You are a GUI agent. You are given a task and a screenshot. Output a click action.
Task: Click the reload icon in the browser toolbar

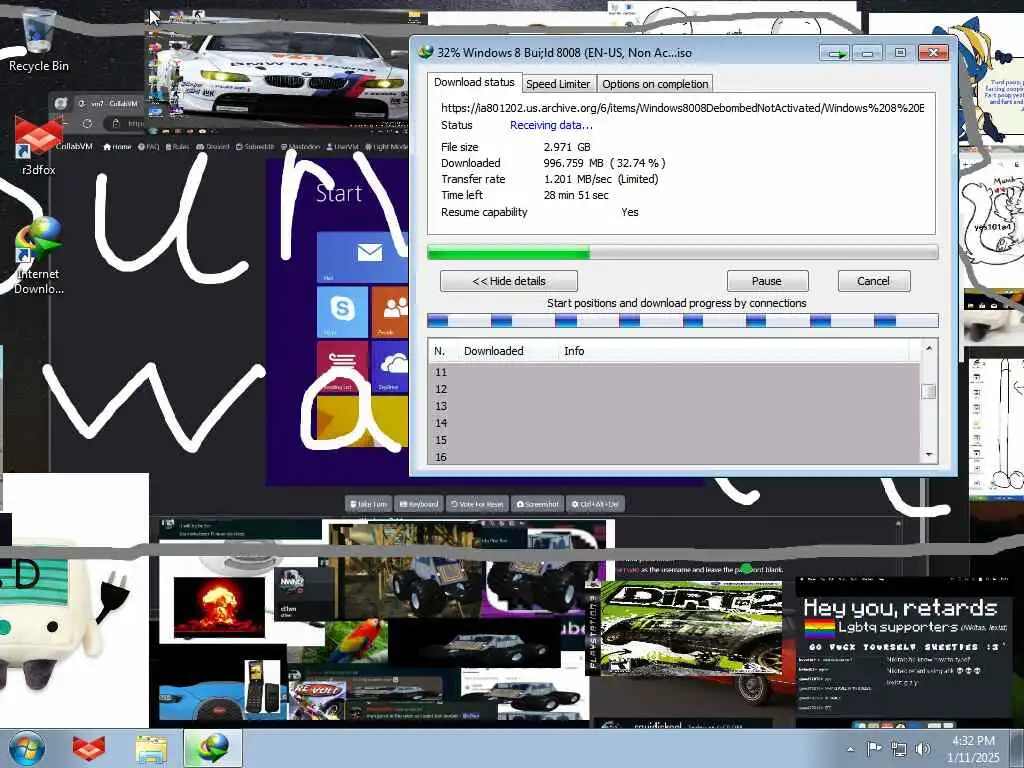(87, 123)
